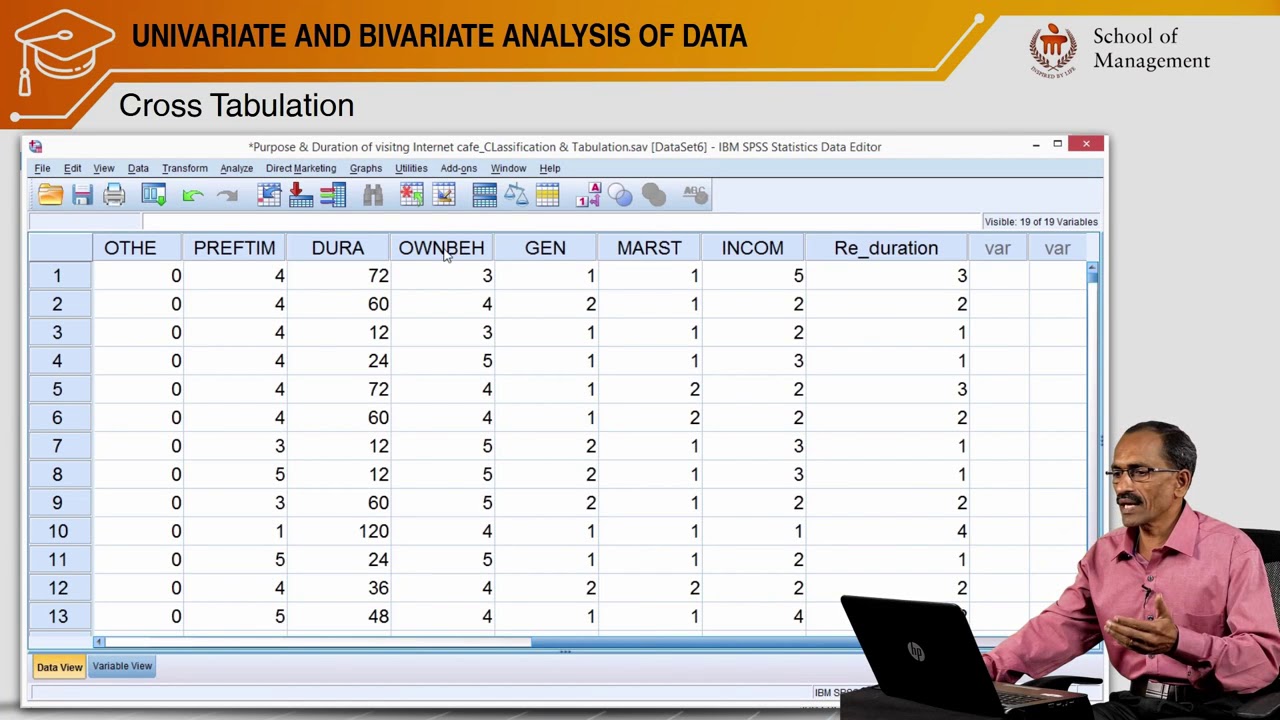
Task: Select the OWNBEH column header
Action: coord(441,248)
